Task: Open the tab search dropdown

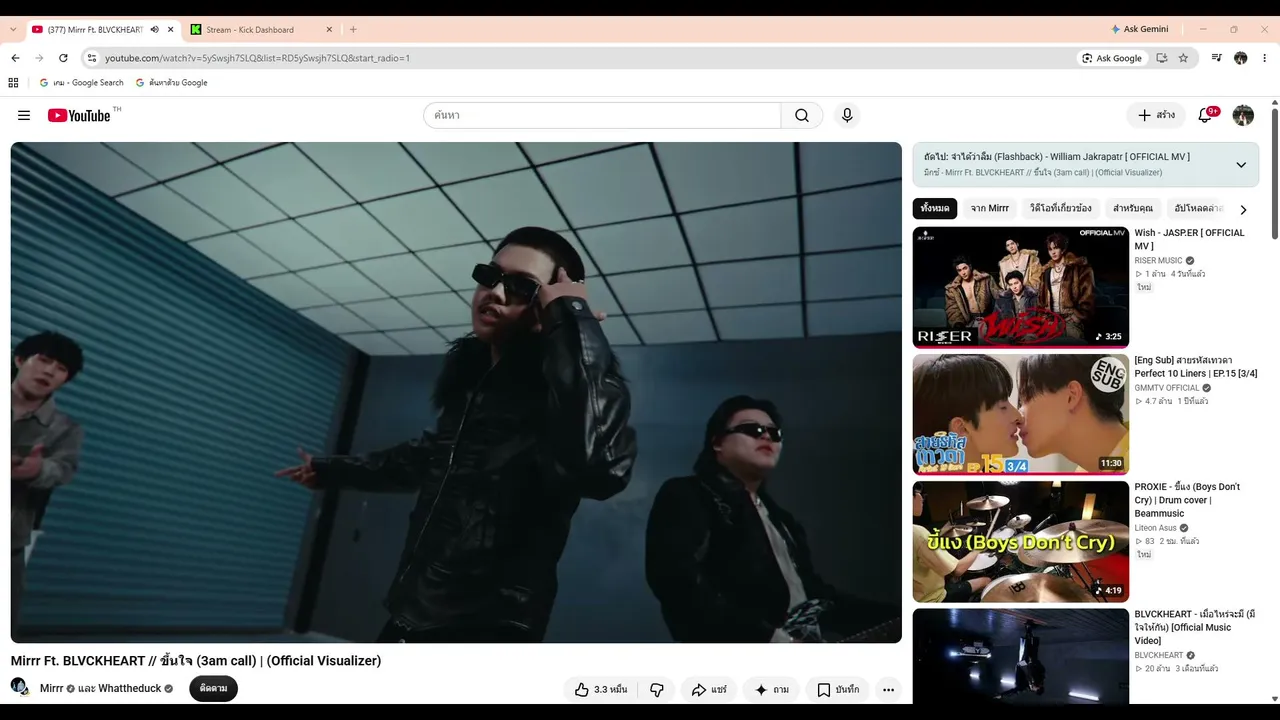Action: [x=13, y=29]
